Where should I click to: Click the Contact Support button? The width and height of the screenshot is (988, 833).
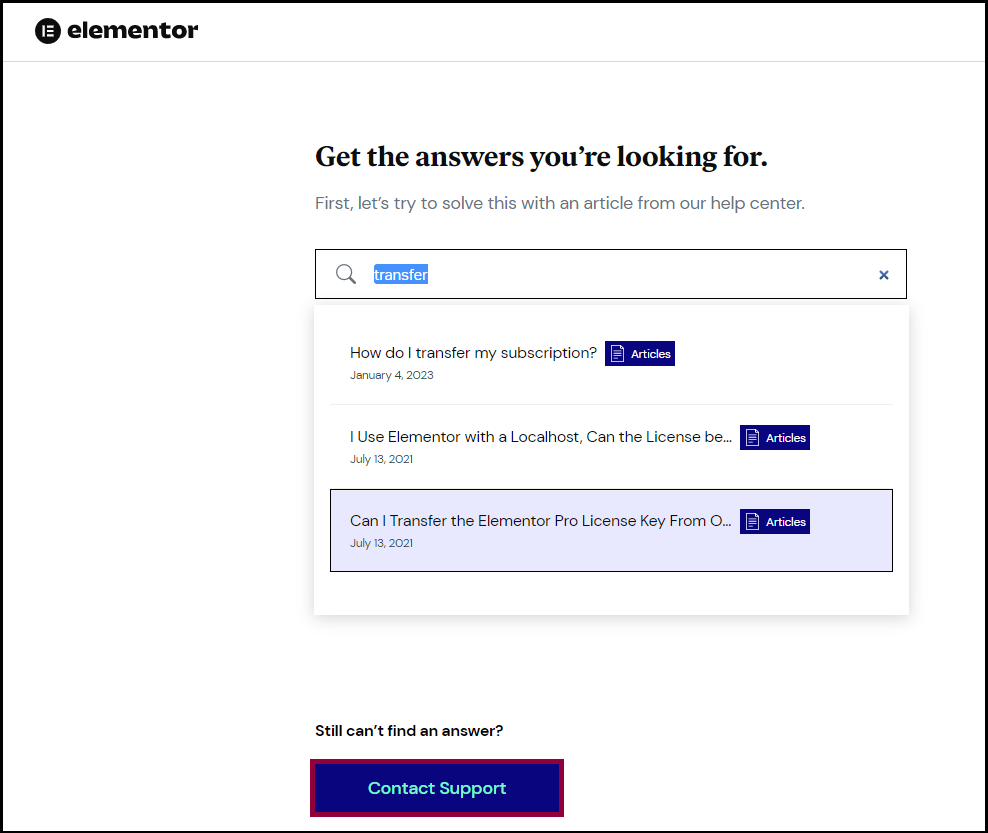[437, 788]
